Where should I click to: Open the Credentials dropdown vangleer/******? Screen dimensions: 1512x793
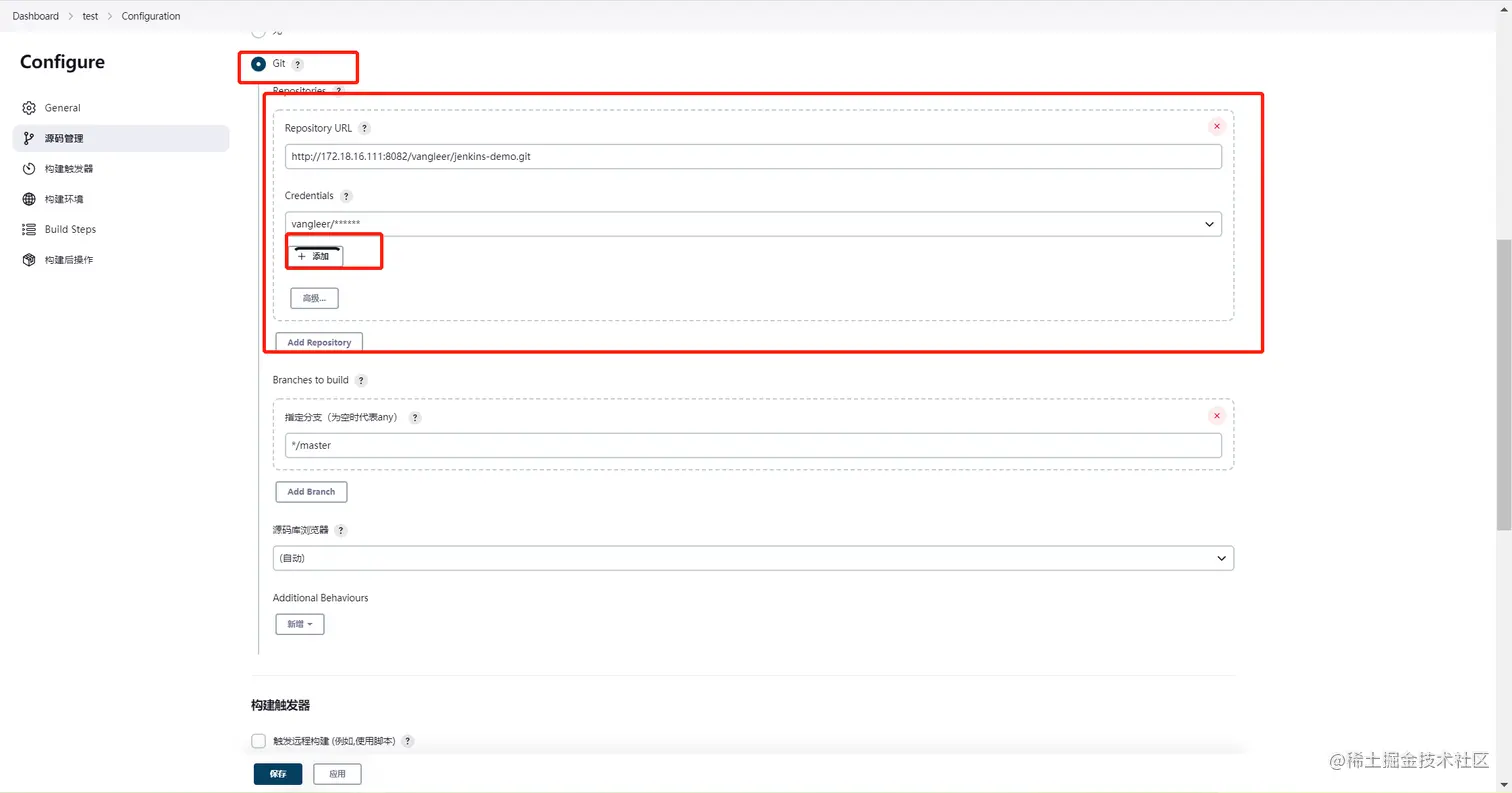point(753,224)
